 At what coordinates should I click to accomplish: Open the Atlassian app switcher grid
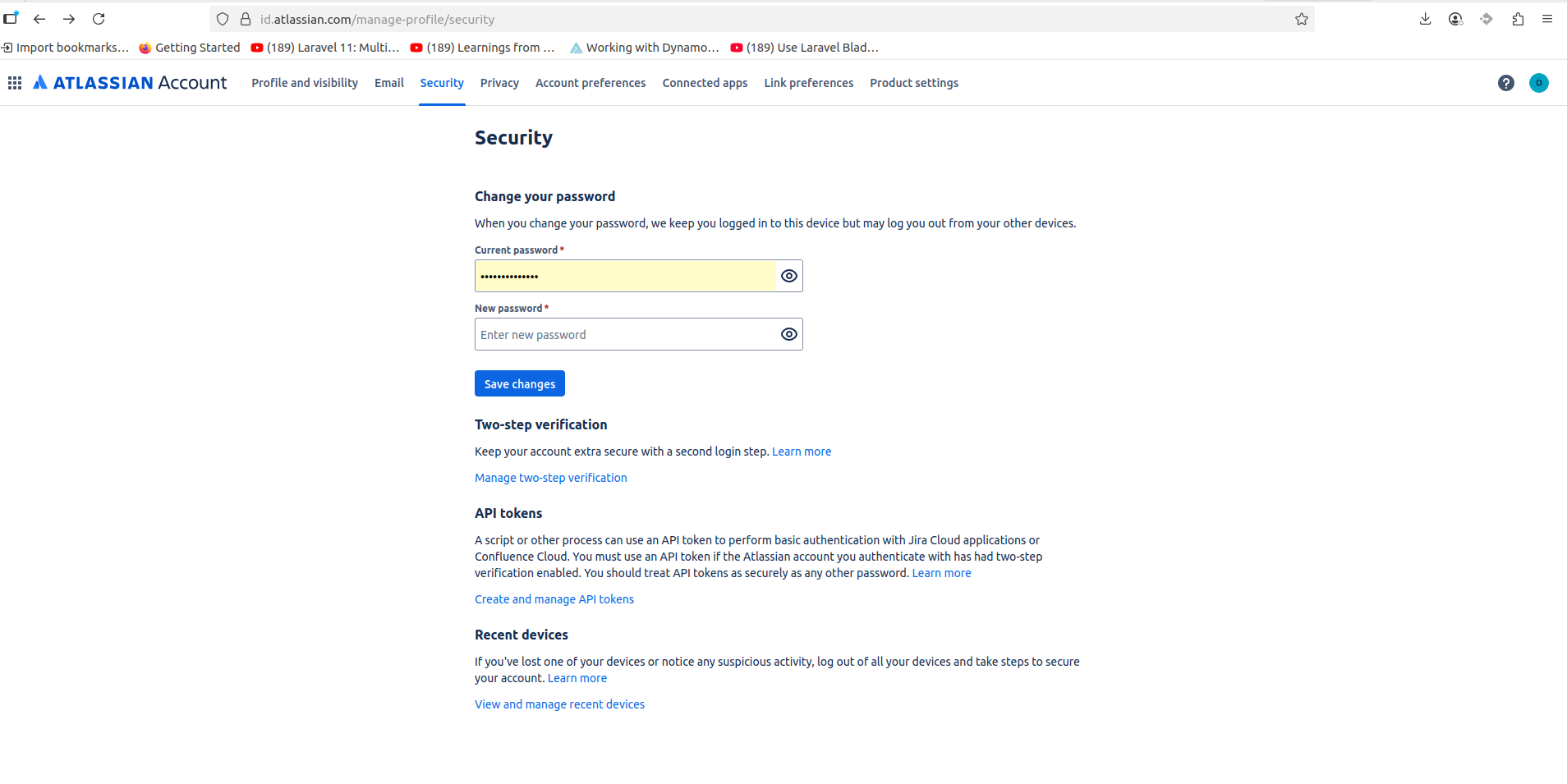tap(15, 83)
